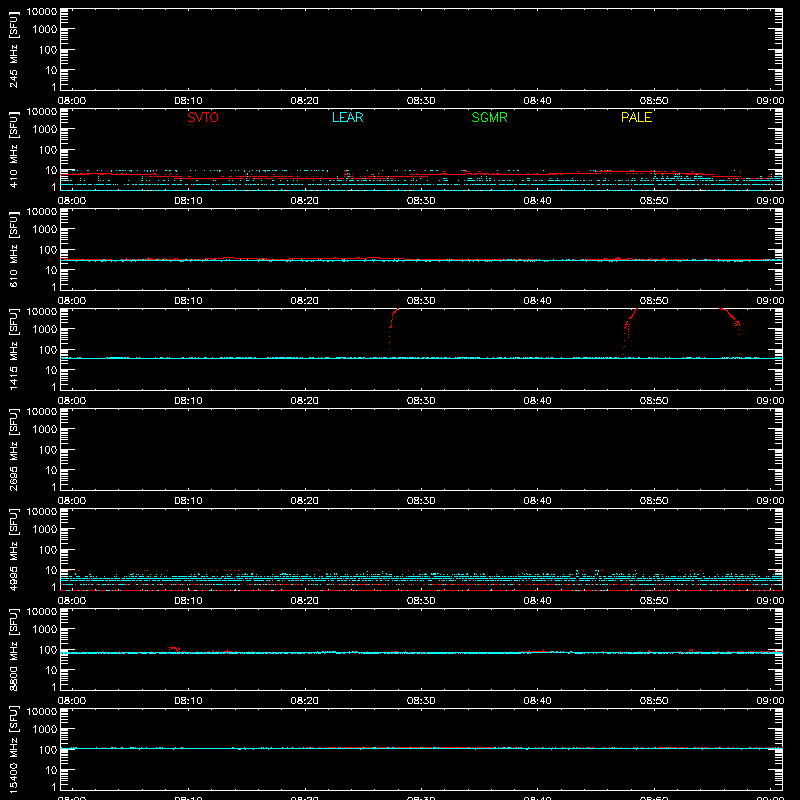
Task: Click small red bump near 08:09 at 8800 MHz
Action: (x=174, y=649)
